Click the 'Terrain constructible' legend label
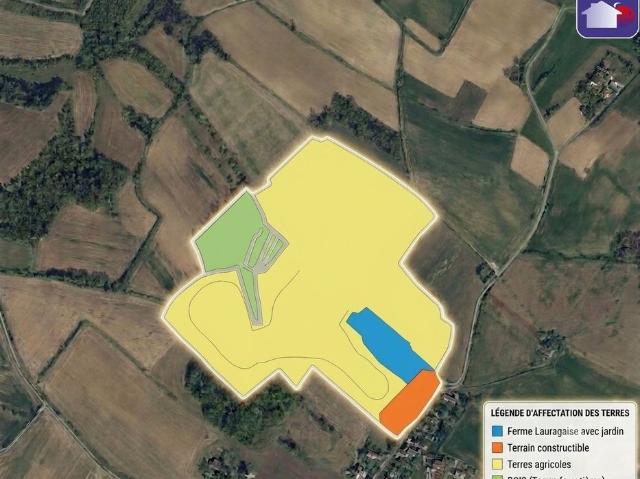This screenshot has width=640, height=479. click(x=548, y=448)
